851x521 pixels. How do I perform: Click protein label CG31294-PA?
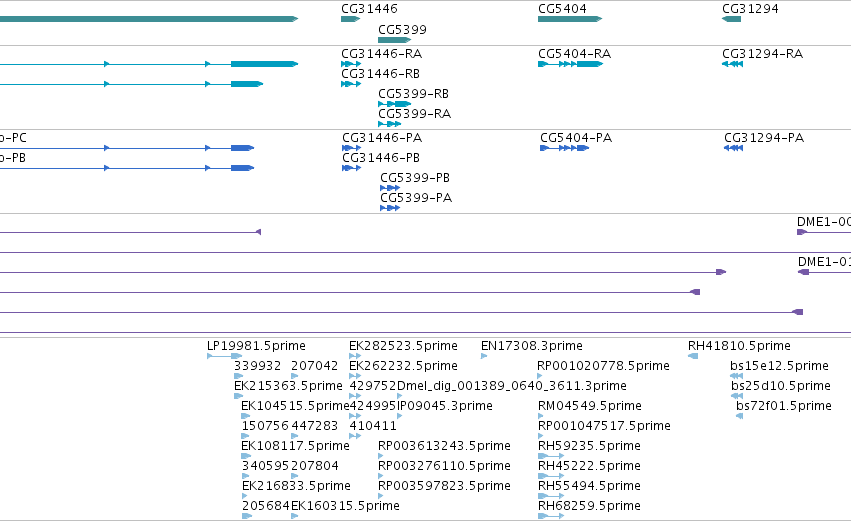764,138
